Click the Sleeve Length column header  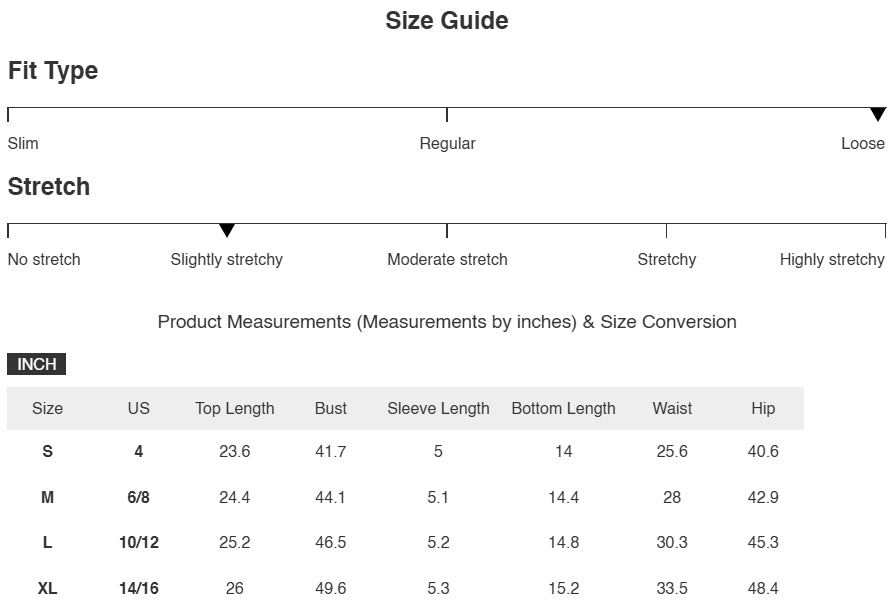click(x=438, y=408)
